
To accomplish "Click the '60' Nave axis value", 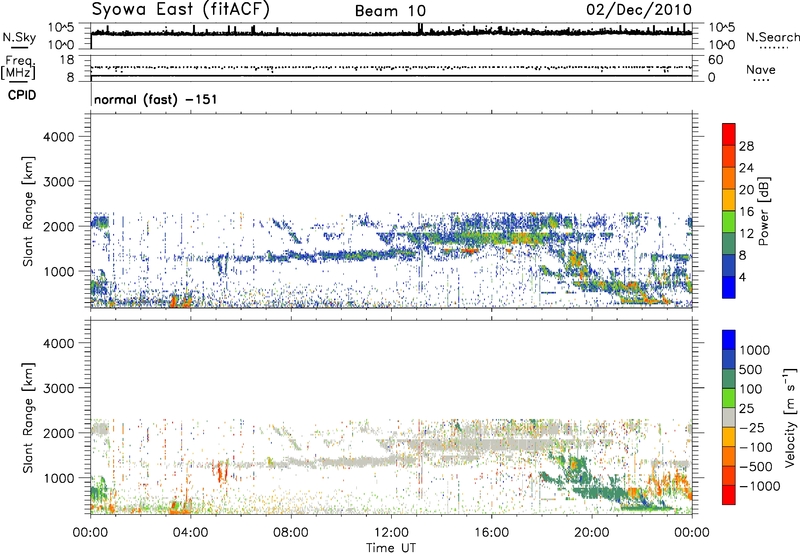I will tap(716, 60).
